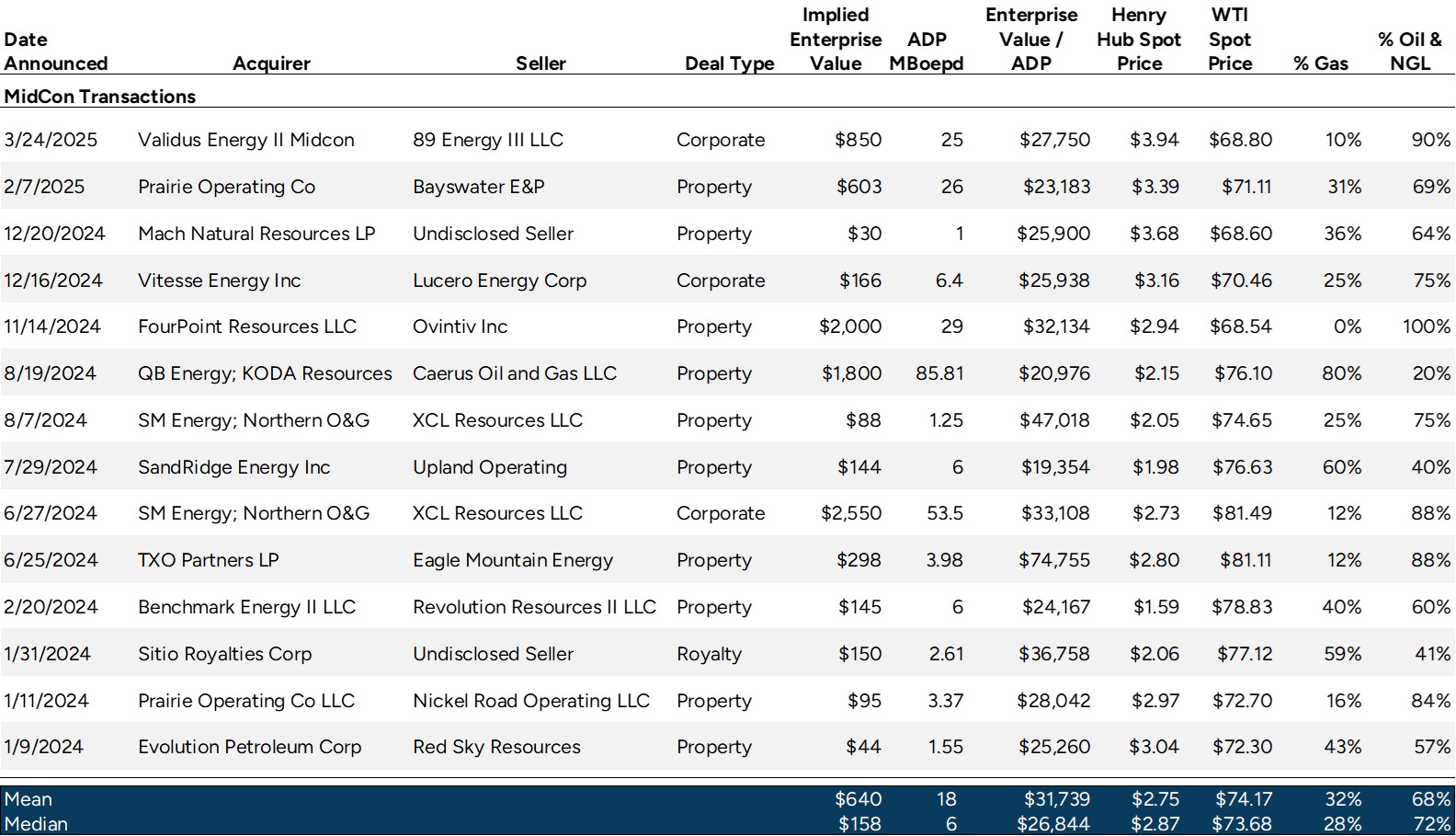
Task: Select 'QB Energy; KODA Resources' cell
Action: coord(265,373)
